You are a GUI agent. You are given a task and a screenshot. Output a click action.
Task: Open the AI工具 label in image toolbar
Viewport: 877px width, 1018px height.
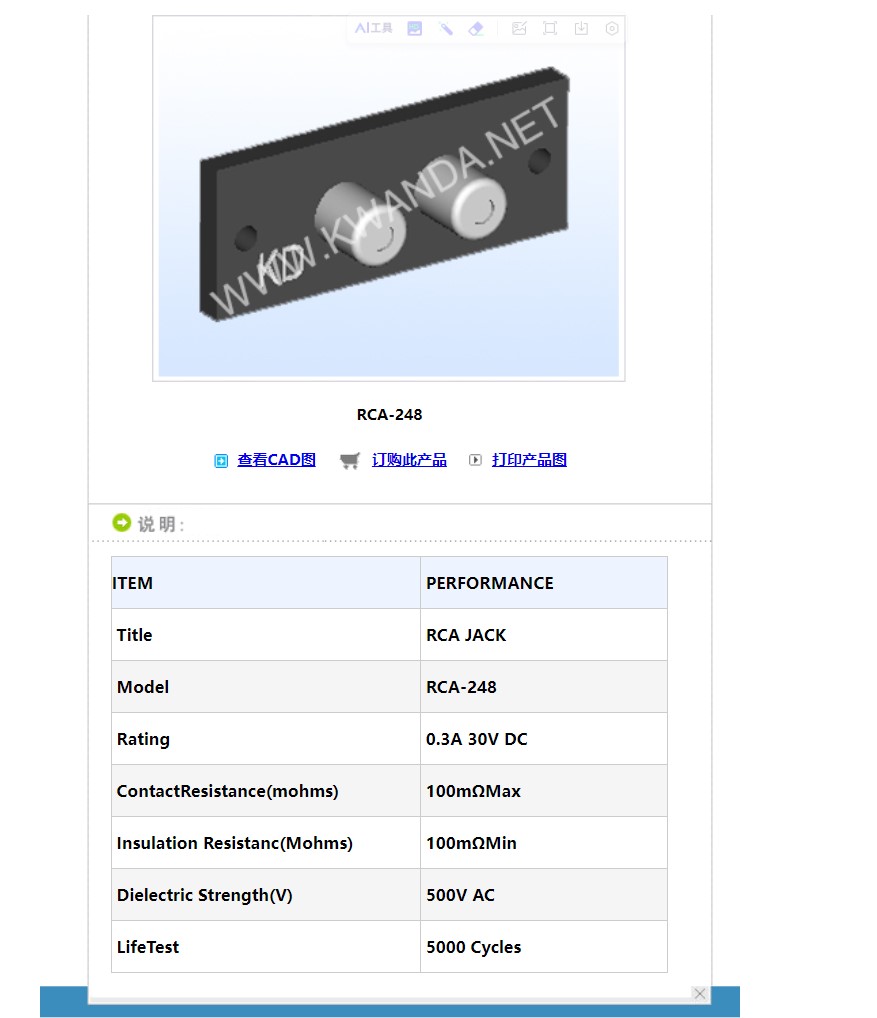click(373, 28)
